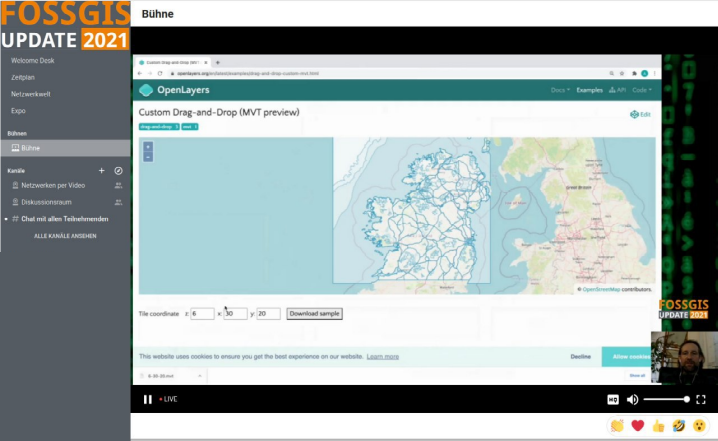Open Netzwerkwelt page
718x441 pixels.
[x=31, y=94]
